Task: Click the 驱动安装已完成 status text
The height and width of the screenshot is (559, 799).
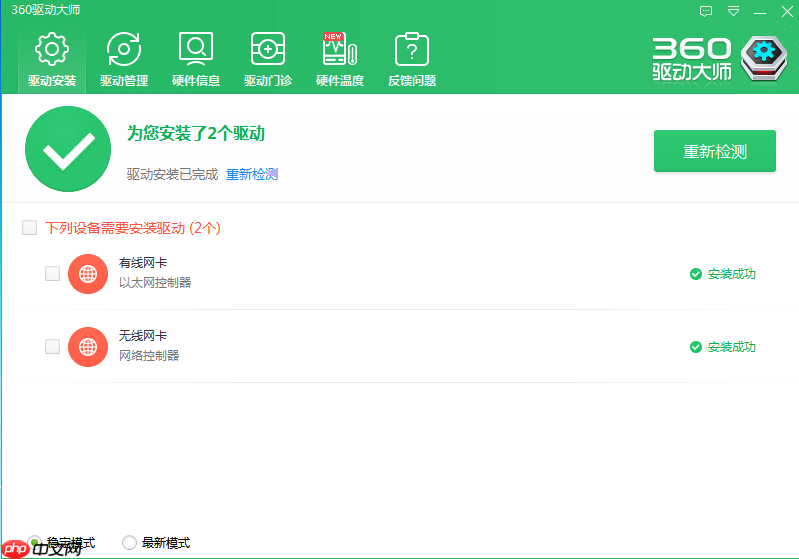Action: pos(172,174)
